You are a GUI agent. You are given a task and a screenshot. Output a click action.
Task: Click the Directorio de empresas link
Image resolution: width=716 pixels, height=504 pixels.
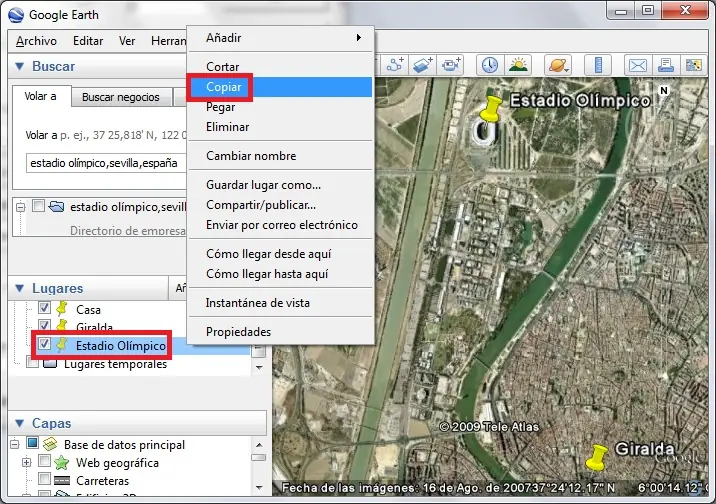pyautogui.click(x=128, y=230)
